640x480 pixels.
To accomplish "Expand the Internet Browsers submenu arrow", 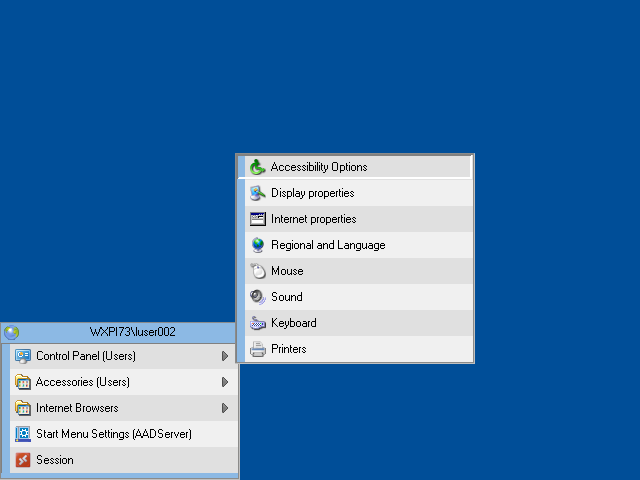I will (x=225, y=408).
